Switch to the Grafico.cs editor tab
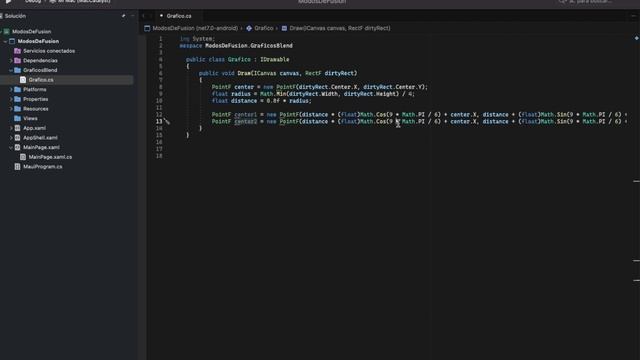The height and width of the screenshot is (360, 640). (x=179, y=16)
